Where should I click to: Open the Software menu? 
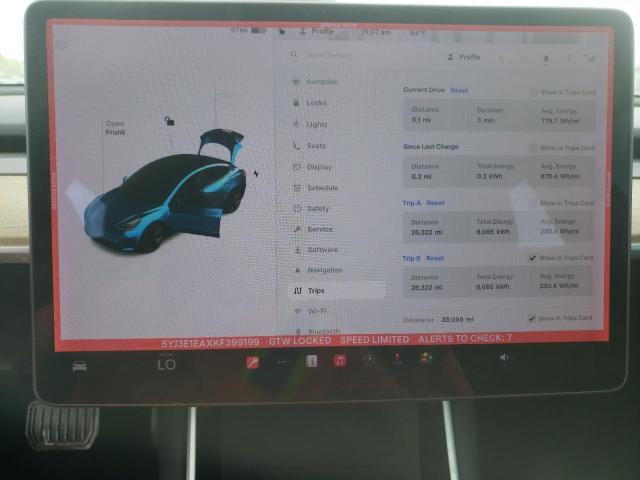[316, 249]
